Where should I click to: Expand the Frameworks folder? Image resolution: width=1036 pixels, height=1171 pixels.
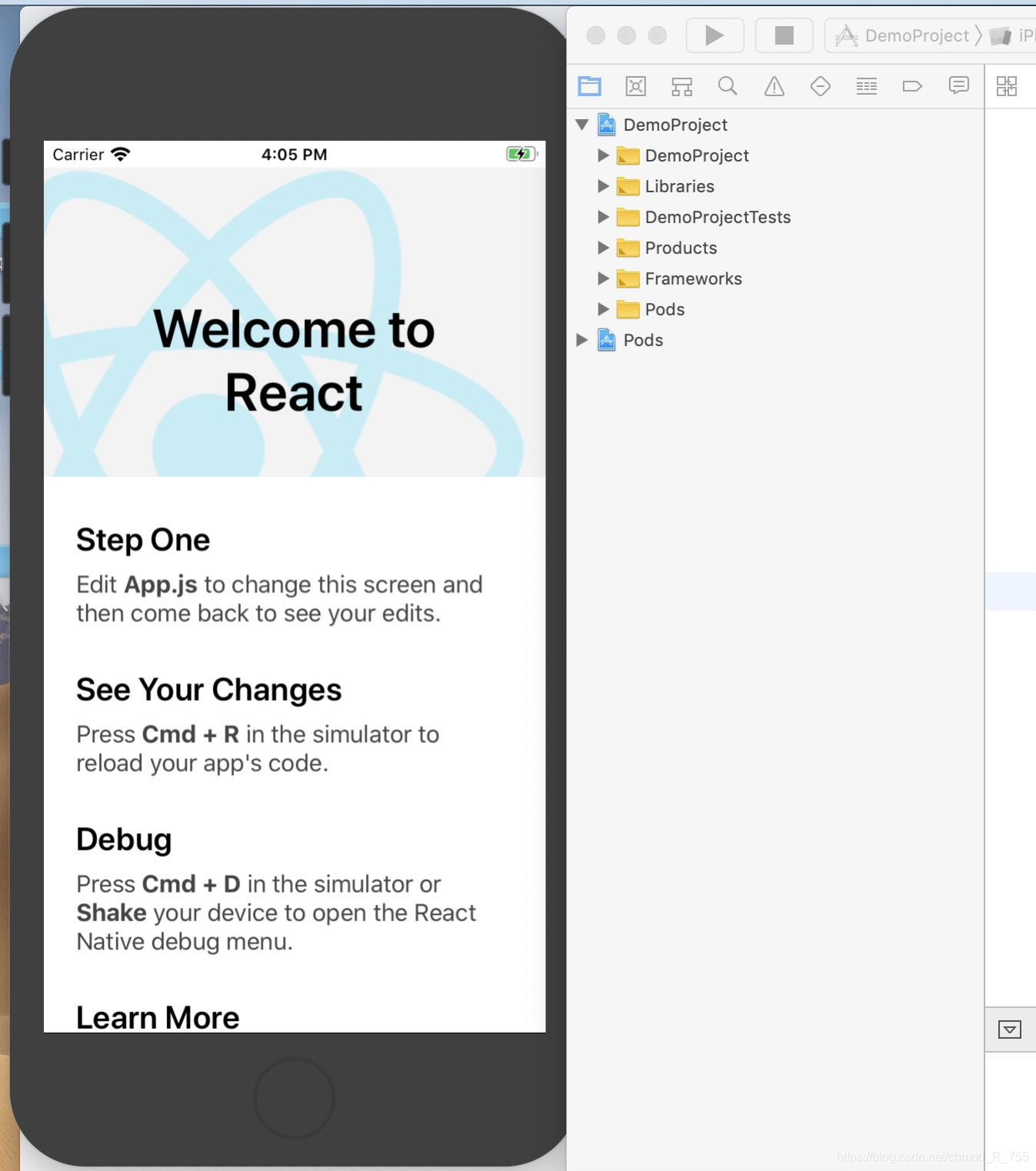[604, 278]
